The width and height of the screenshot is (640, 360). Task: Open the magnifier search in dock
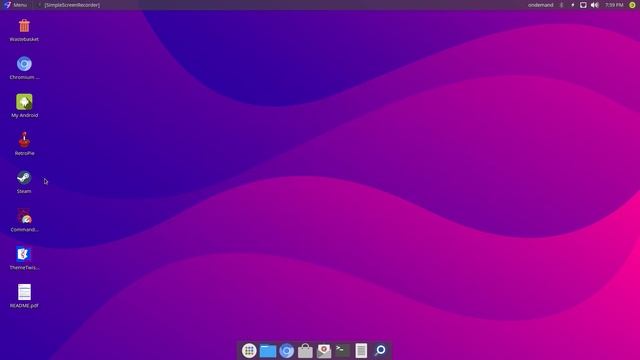click(x=380, y=351)
